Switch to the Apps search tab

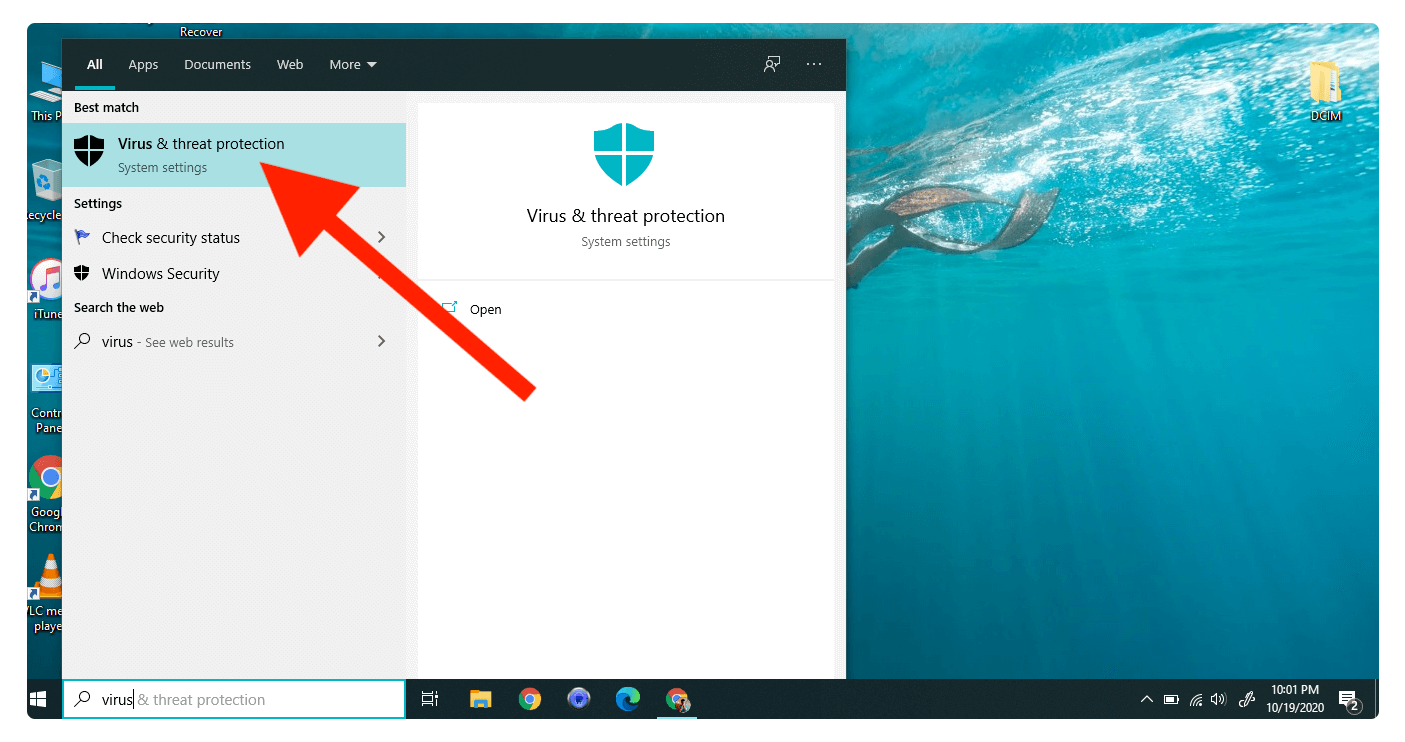point(143,64)
